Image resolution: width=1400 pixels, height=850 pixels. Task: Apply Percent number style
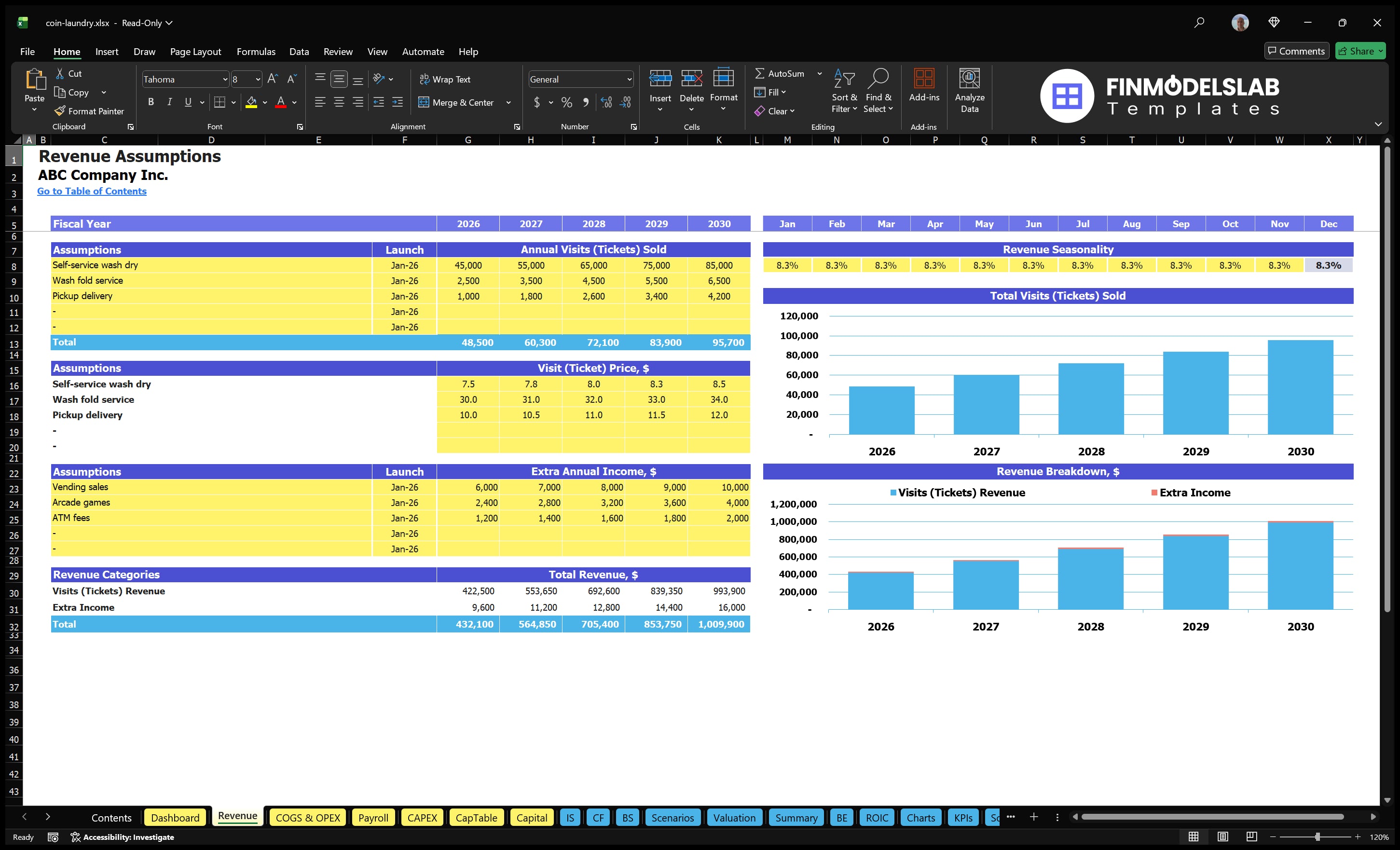(566, 102)
